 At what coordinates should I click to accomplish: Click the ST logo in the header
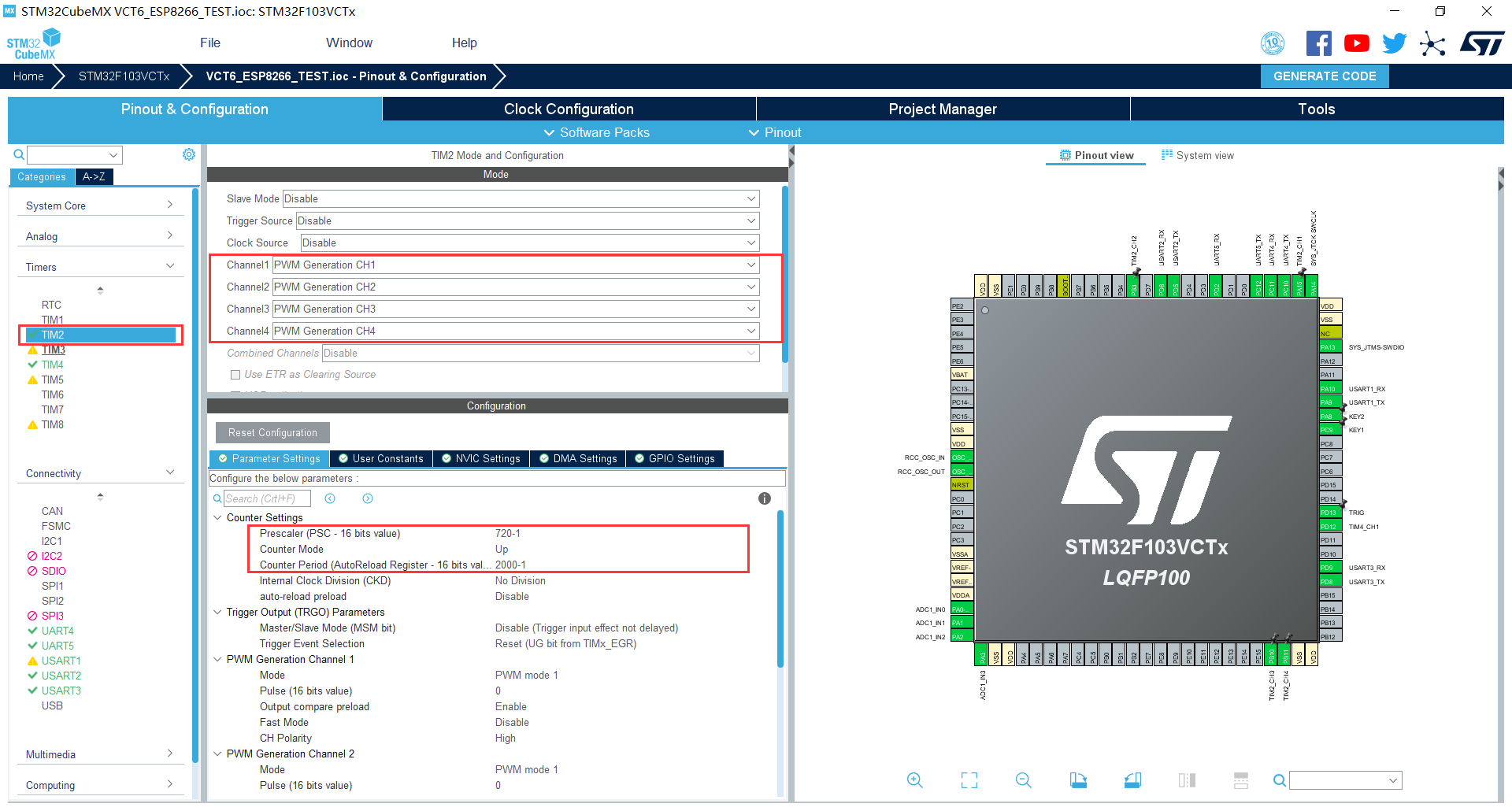click(1482, 43)
